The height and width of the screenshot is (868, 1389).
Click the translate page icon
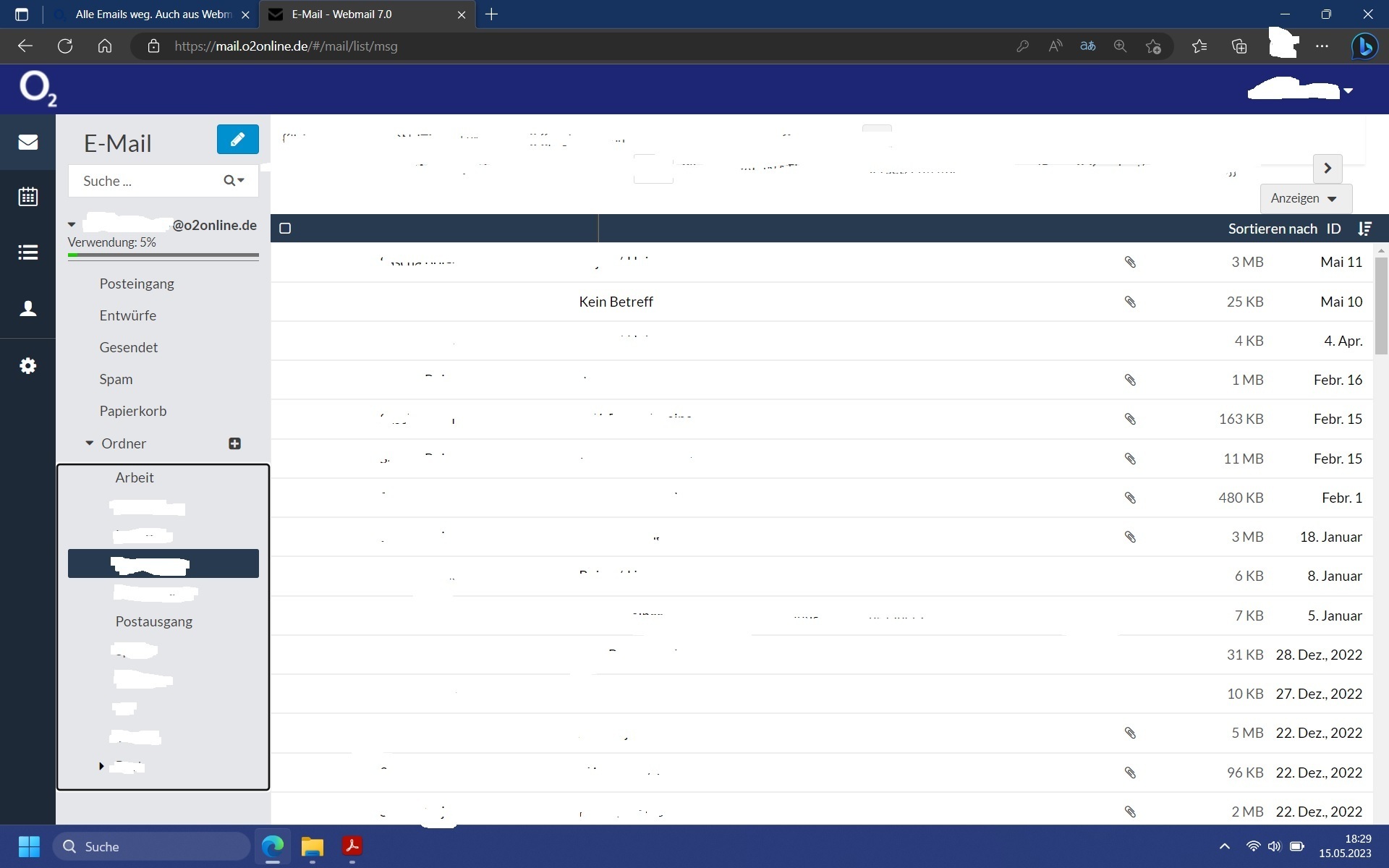(1087, 46)
